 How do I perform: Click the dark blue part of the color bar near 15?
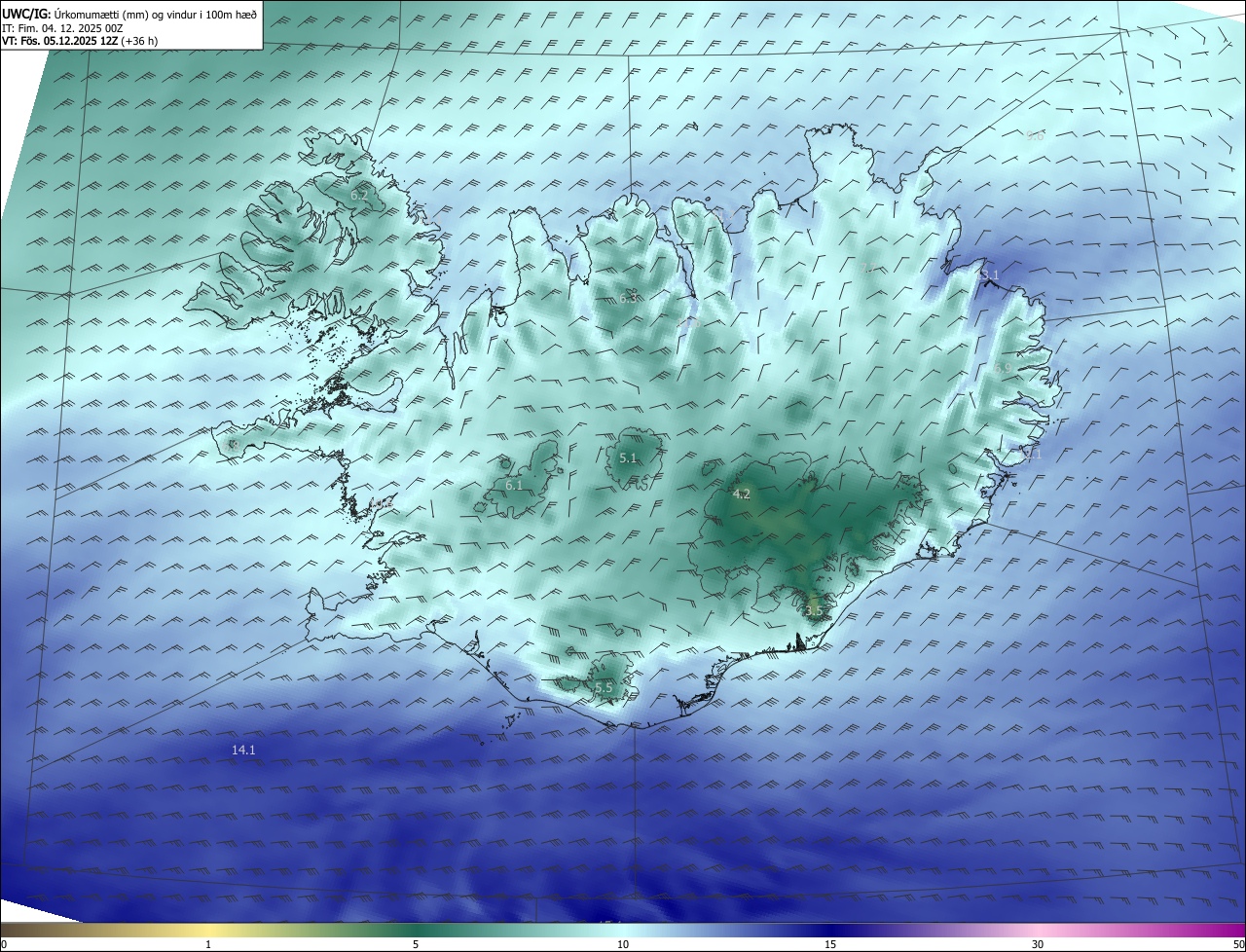830,930
